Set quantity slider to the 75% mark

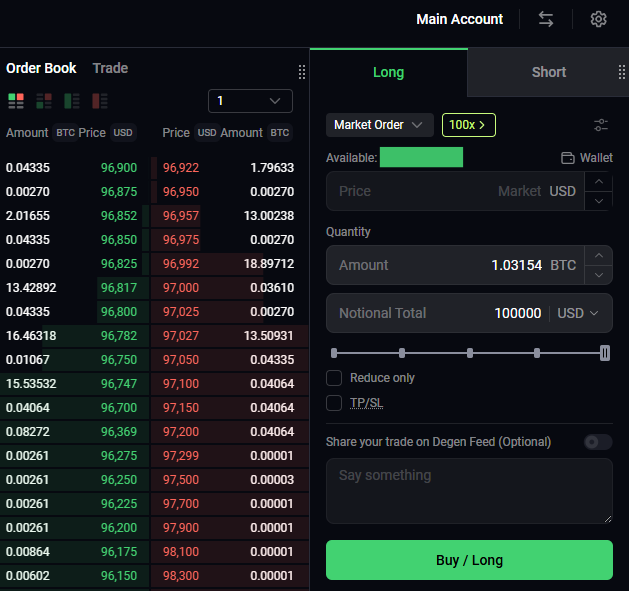click(x=537, y=353)
